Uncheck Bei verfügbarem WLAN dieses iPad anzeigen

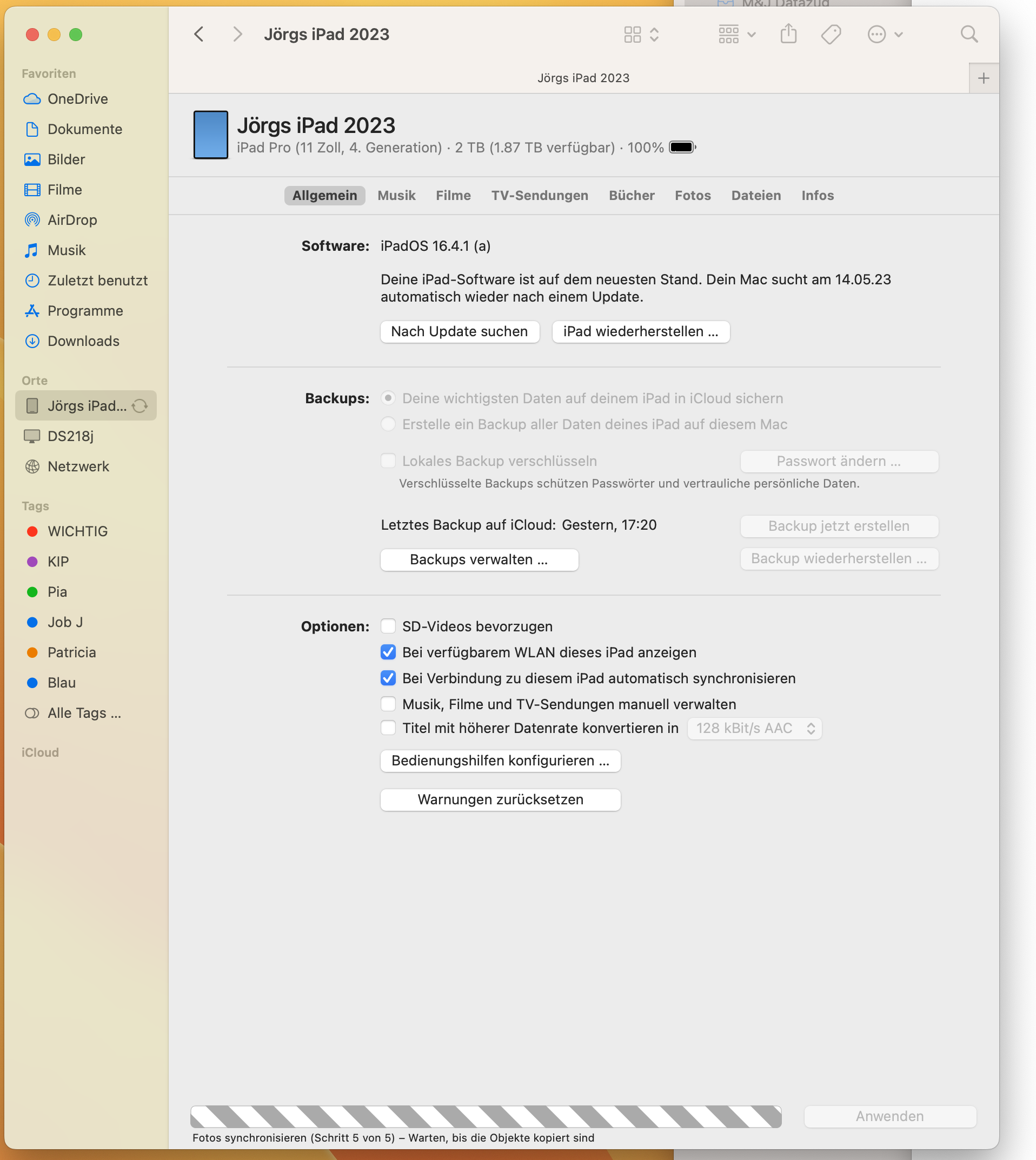point(388,652)
